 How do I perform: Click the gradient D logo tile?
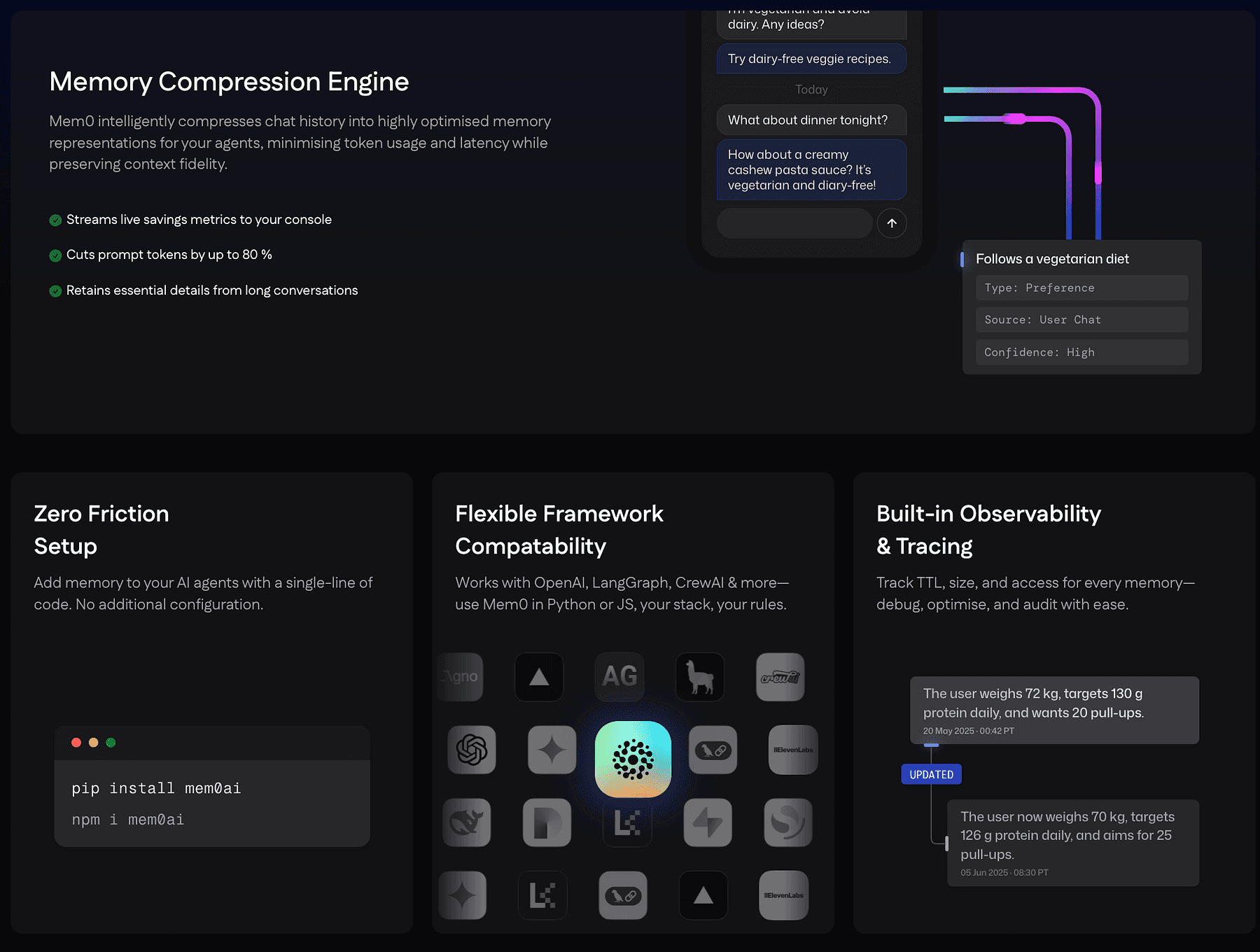547,822
